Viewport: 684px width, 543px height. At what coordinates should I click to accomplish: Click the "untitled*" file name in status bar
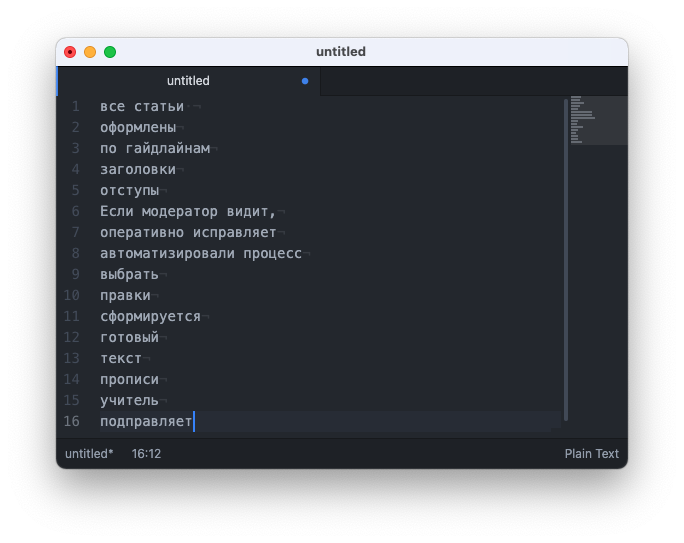click(89, 454)
